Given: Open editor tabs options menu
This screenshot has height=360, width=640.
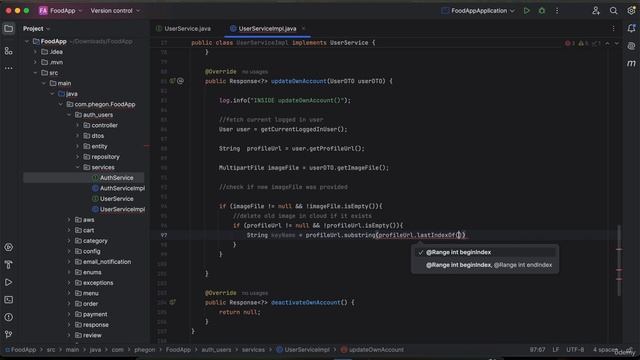Looking at the screenshot, I should (x=613, y=29).
